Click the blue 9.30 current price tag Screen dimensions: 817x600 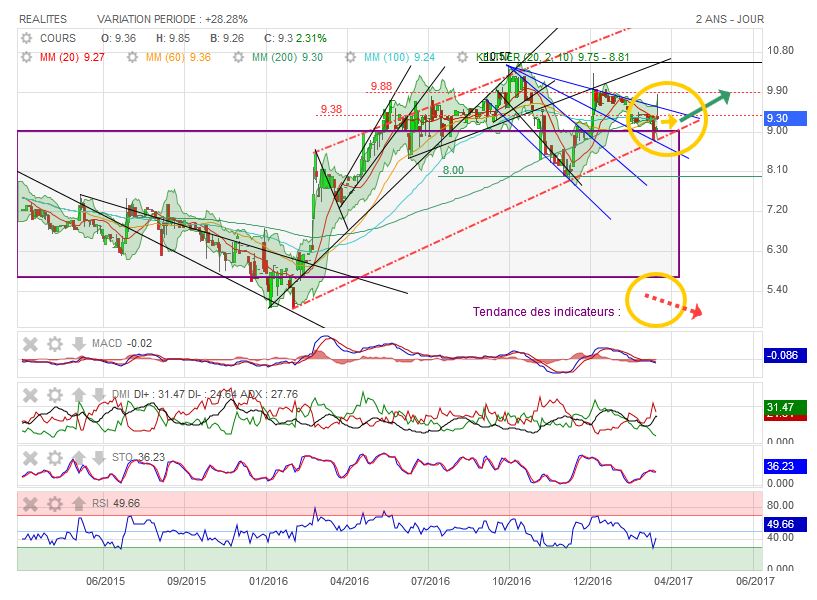click(x=785, y=118)
